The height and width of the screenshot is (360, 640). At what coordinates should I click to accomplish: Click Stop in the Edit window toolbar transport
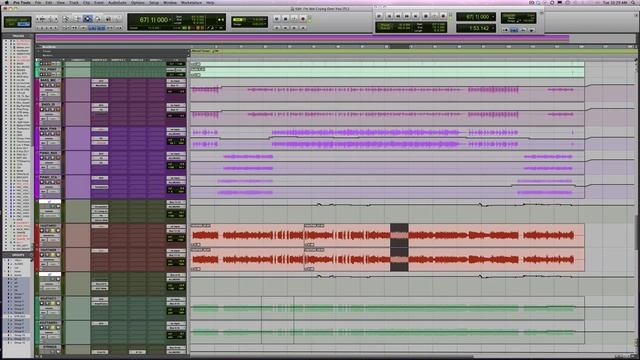[285, 19]
